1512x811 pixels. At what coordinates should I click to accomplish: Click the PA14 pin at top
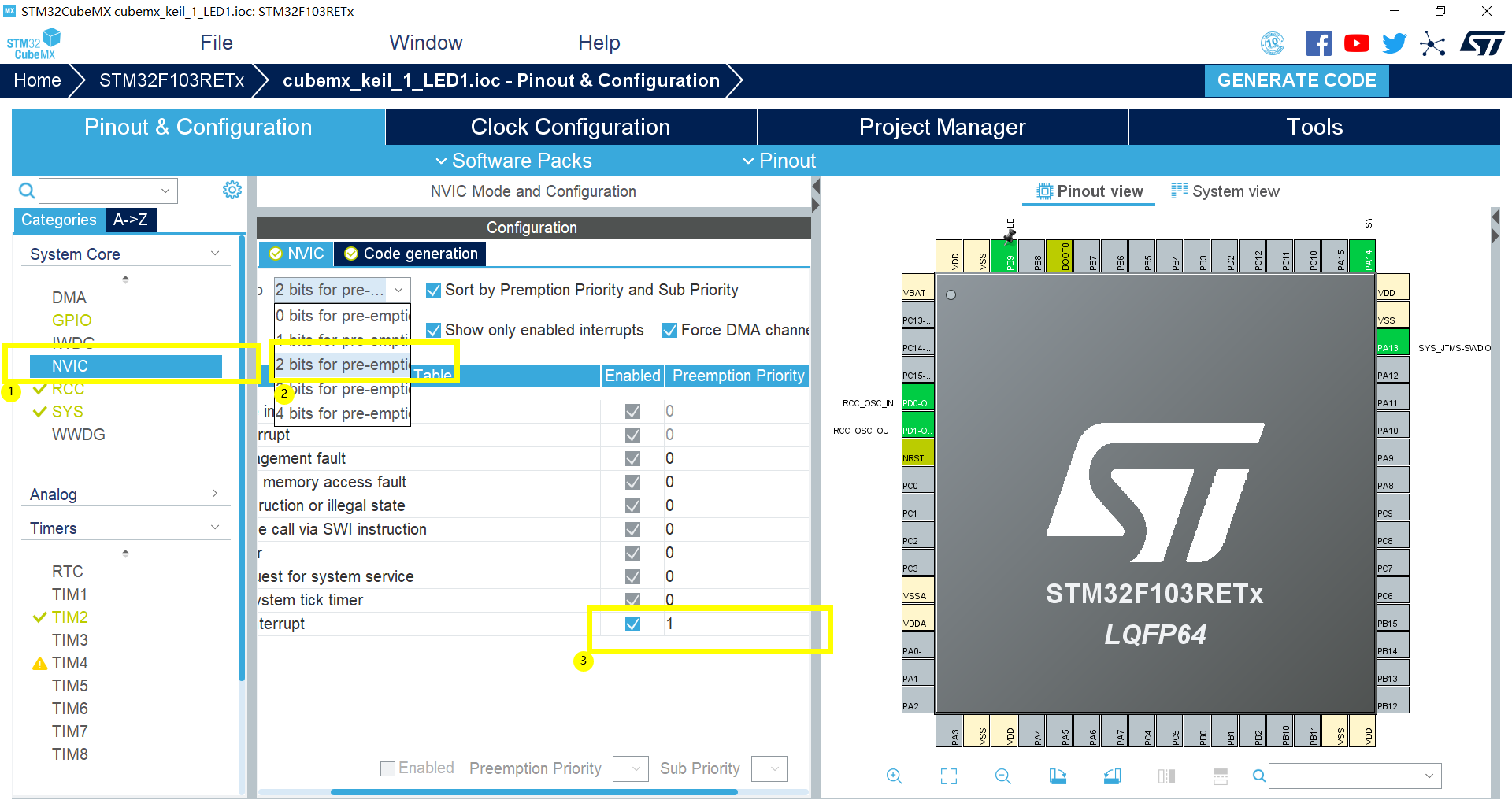coord(1363,257)
